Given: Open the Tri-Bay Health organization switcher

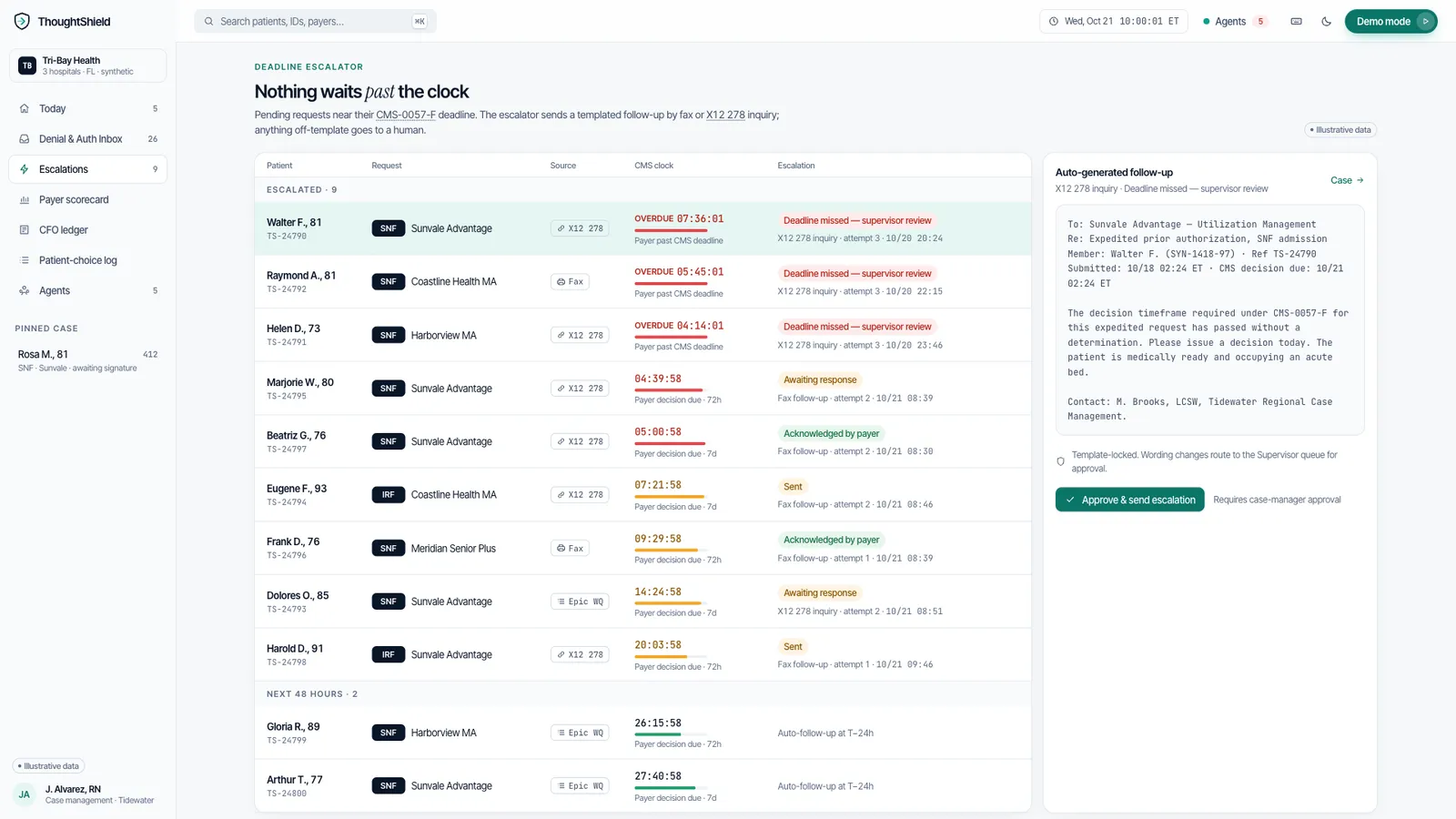Looking at the screenshot, I should point(88,66).
